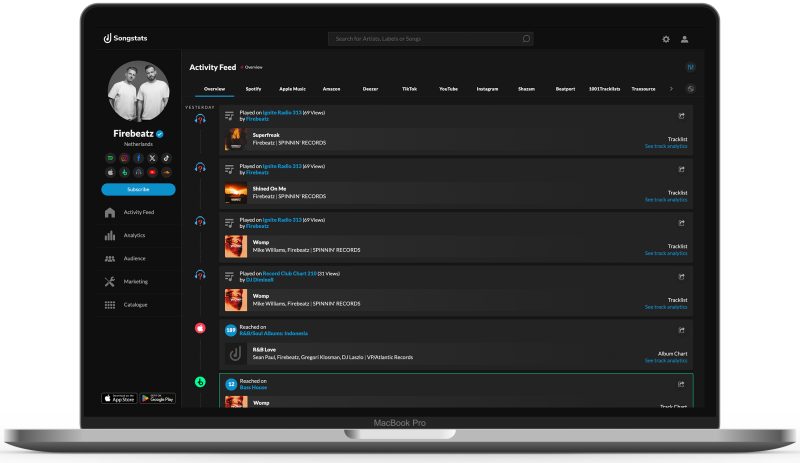Image resolution: width=800 pixels, height=463 pixels.
Task: Open the DJ Dimixer artist link
Action: point(260,280)
